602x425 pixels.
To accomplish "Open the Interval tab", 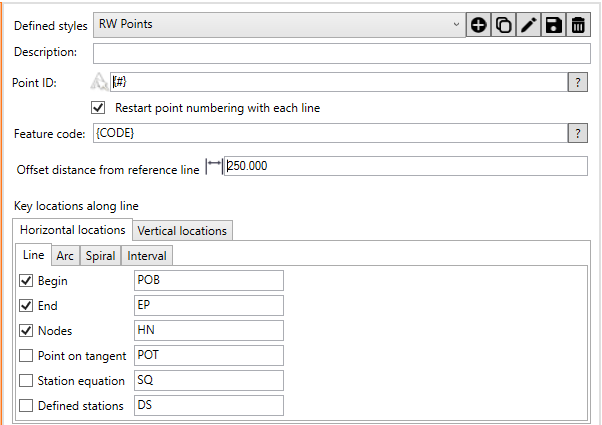I will [147, 256].
